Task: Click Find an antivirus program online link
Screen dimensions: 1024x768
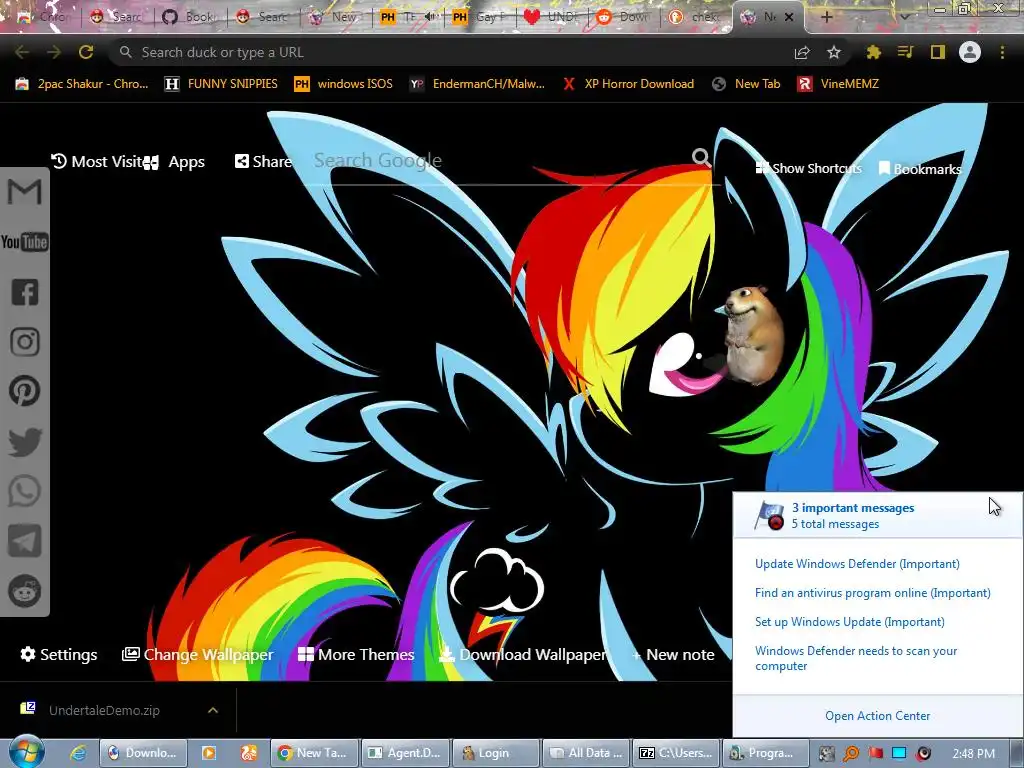Action: 872,593
